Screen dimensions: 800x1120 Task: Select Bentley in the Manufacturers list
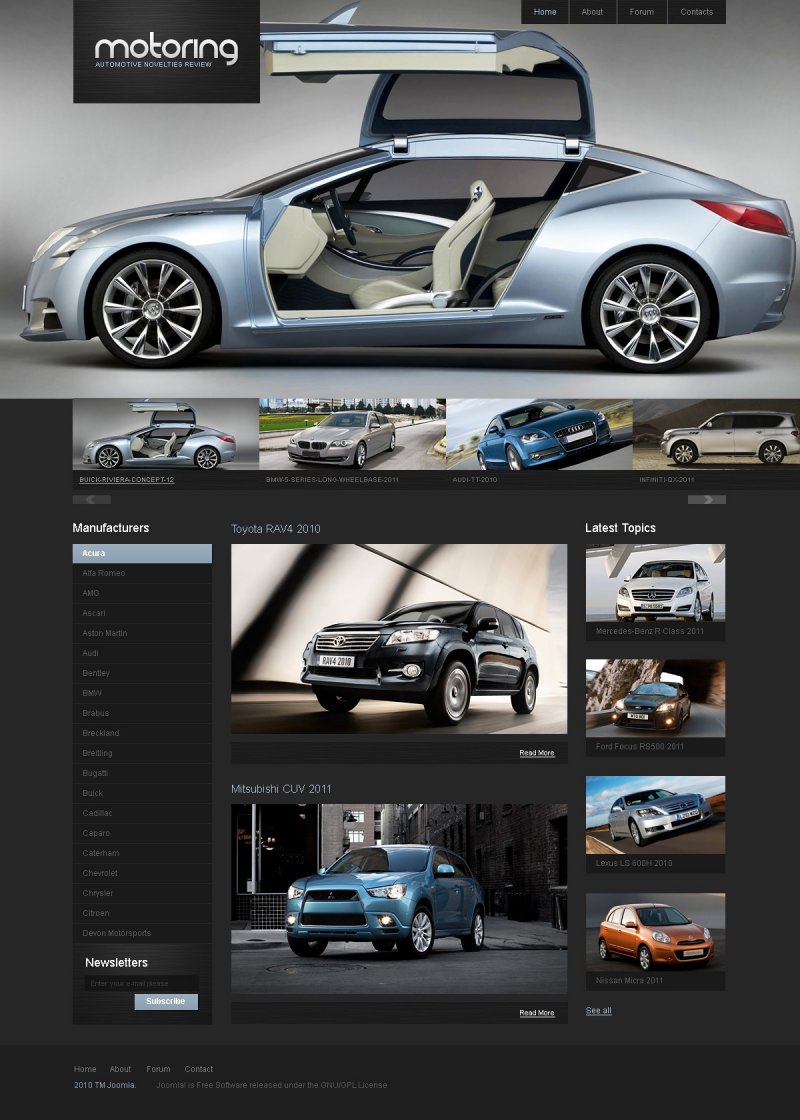142,674
